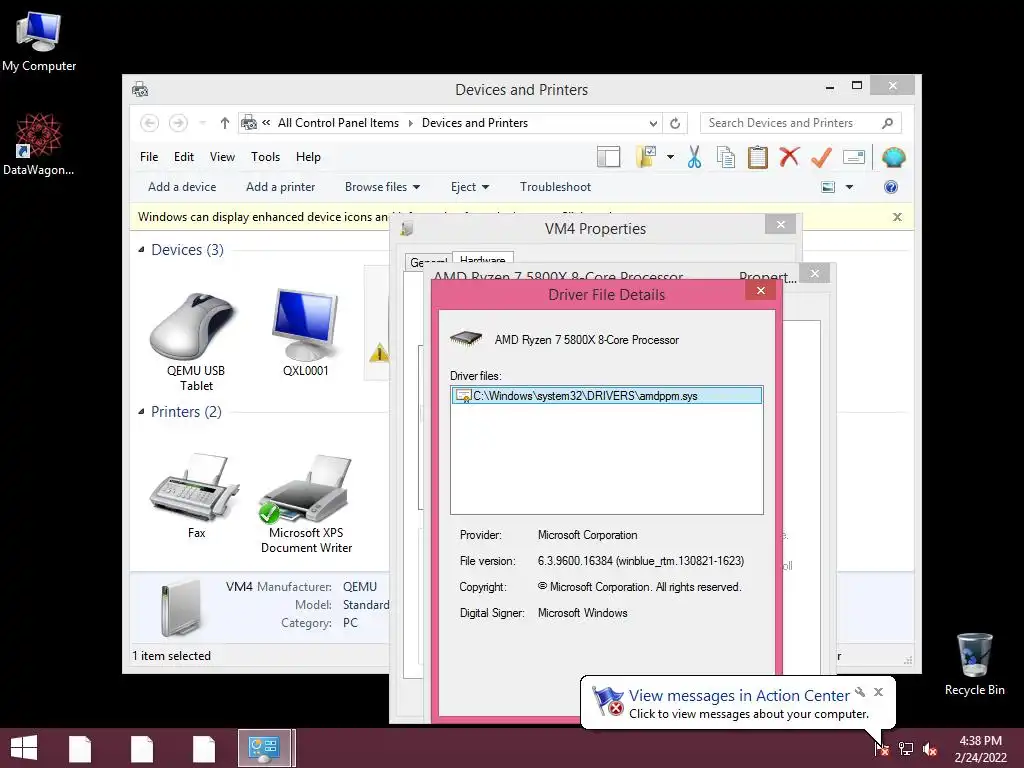Click the Copy toolbar icon
The image size is (1024, 768).
click(726, 157)
